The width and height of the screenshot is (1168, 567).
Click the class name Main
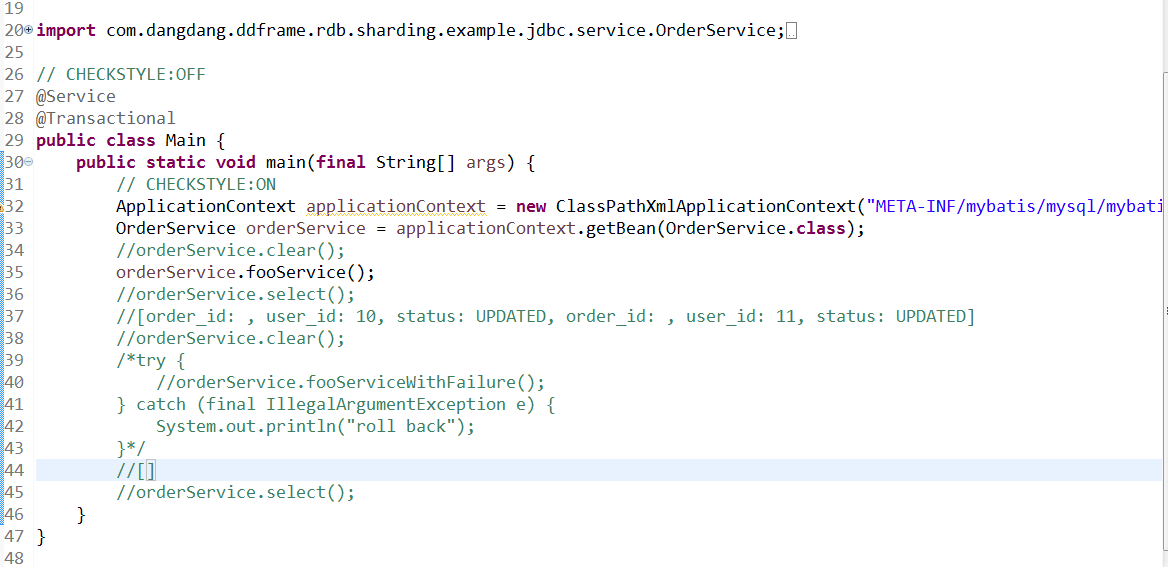tap(185, 141)
